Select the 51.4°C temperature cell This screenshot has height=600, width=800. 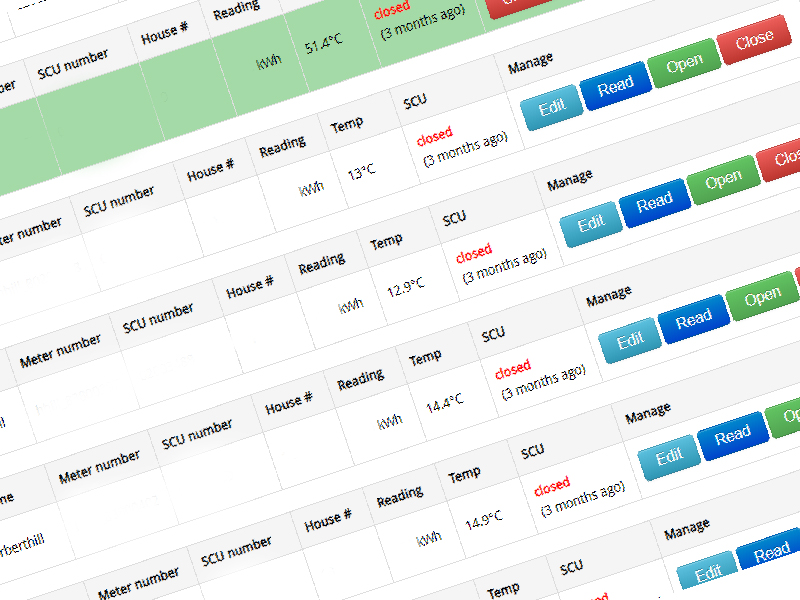pyautogui.click(x=323, y=44)
